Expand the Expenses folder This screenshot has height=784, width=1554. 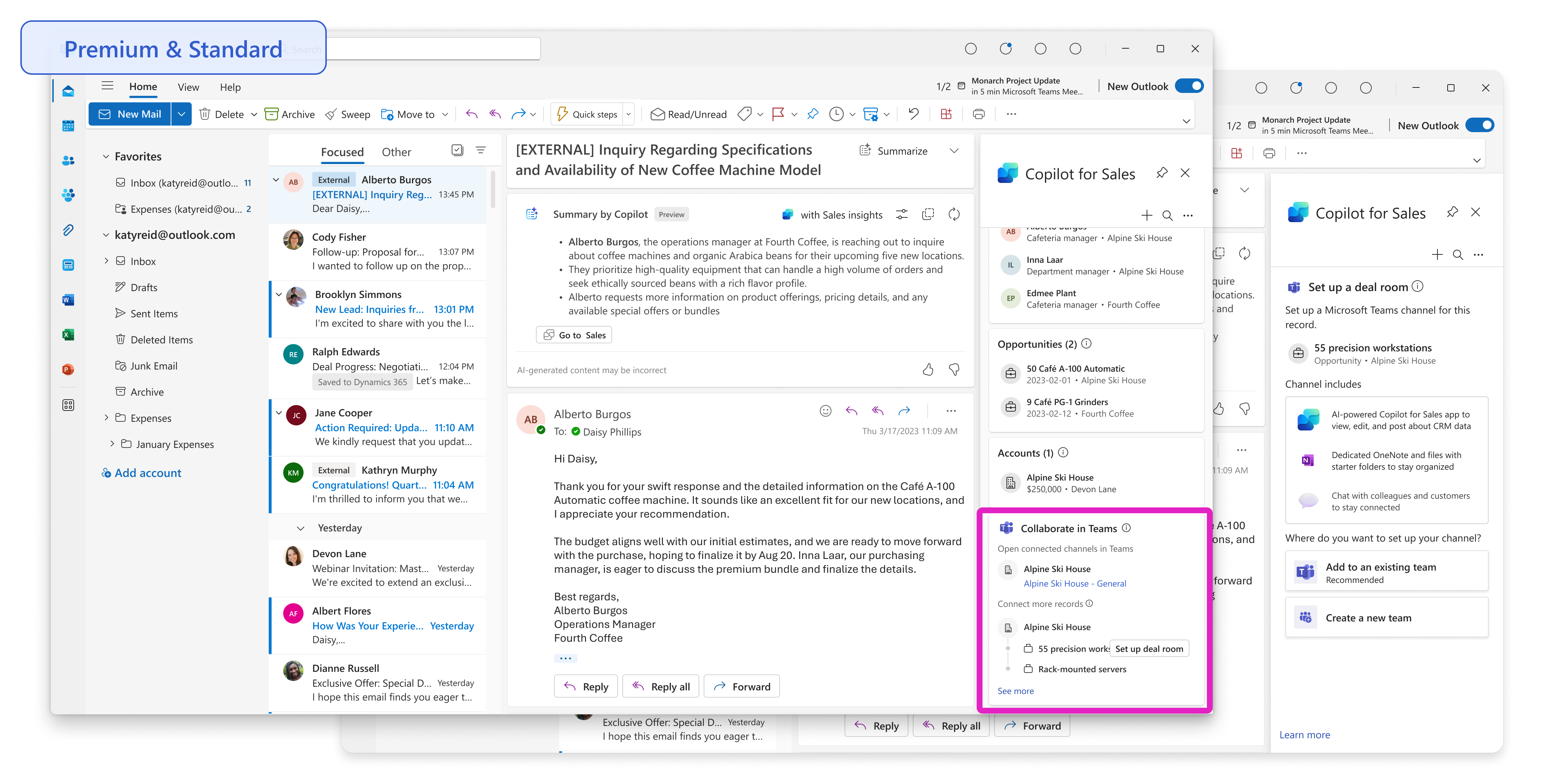[106, 418]
